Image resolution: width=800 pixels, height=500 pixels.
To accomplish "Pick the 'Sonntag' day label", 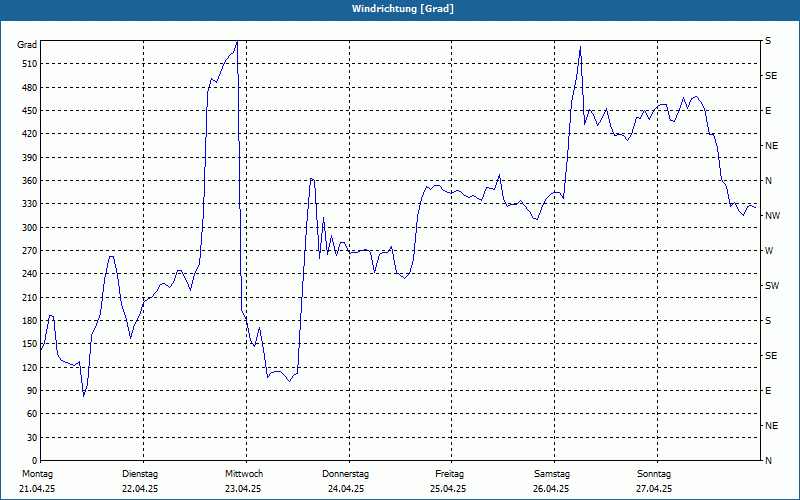I will (x=654, y=474).
